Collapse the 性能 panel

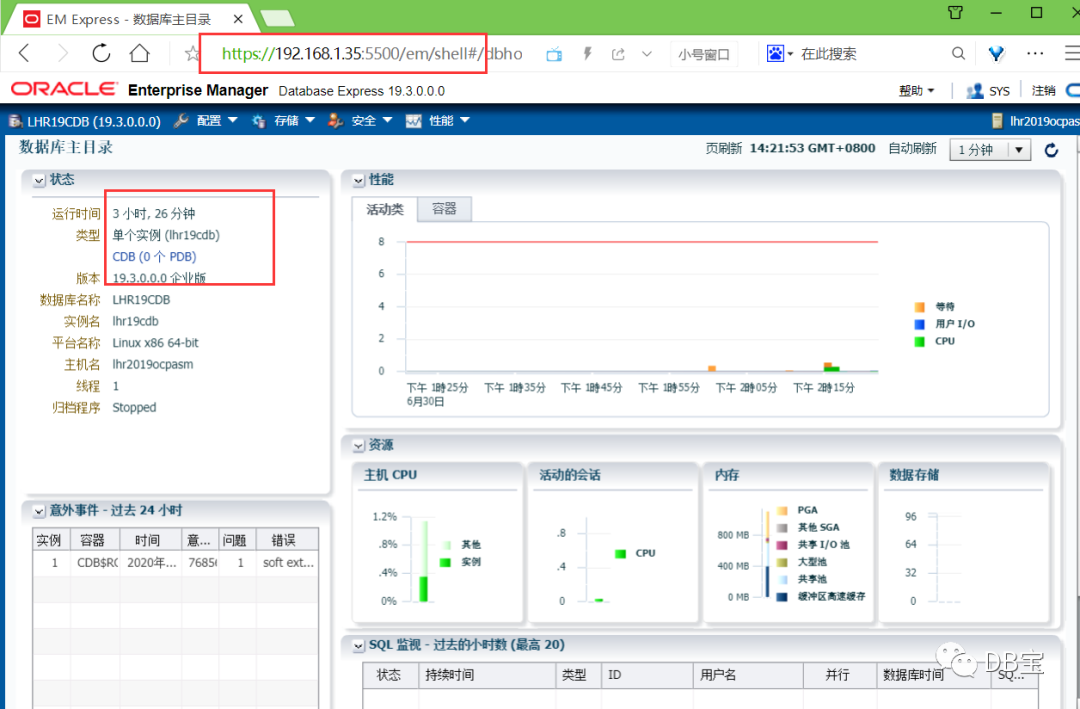tap(358, 181)
